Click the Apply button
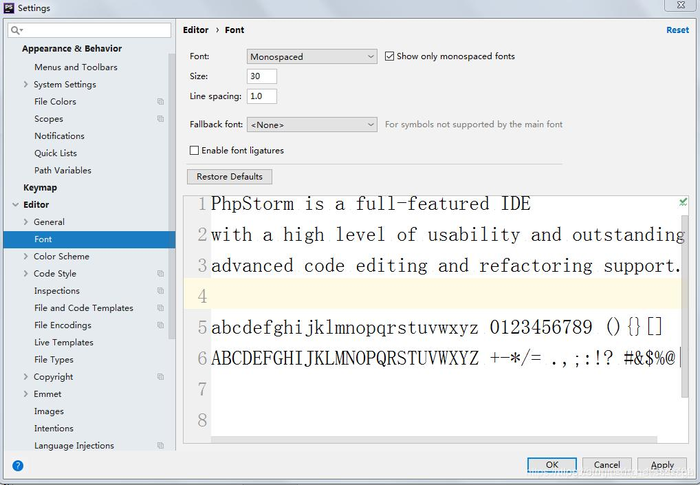 [x=662, y=464]
